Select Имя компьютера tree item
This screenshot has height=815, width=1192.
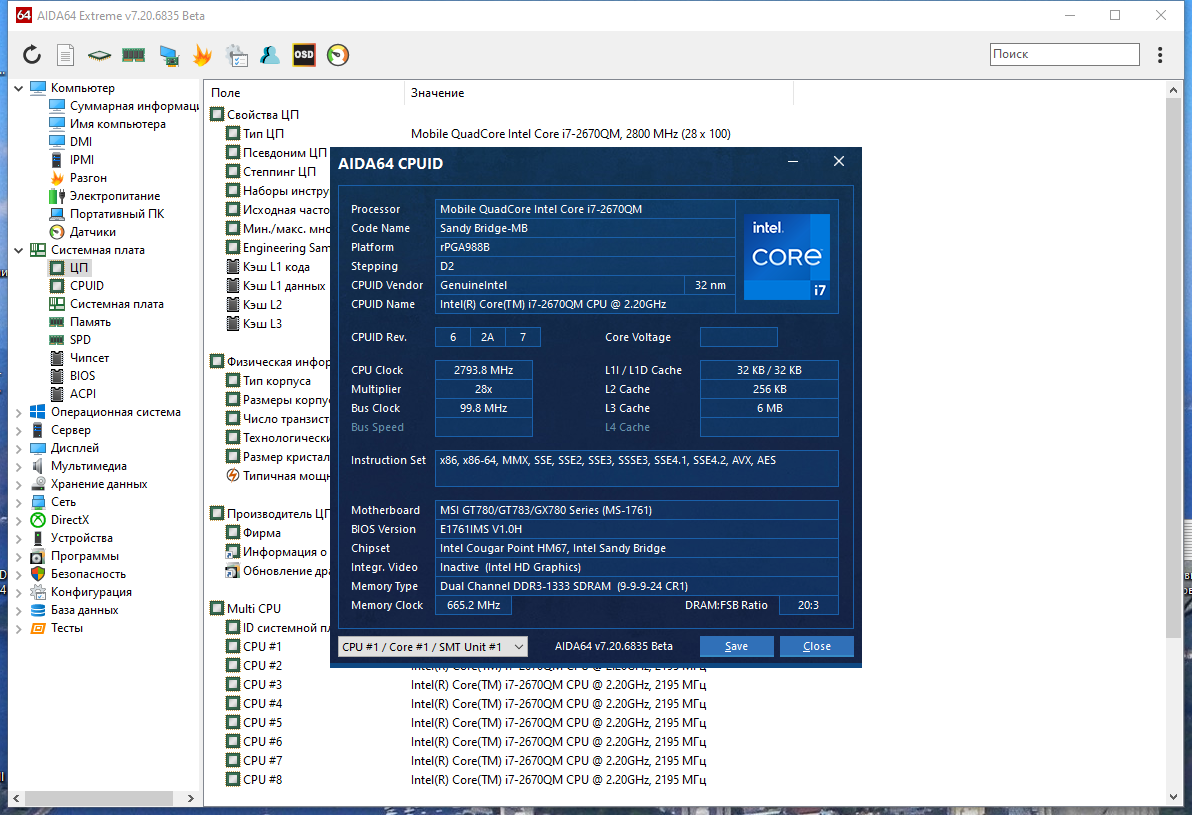(x=107, y=124)
